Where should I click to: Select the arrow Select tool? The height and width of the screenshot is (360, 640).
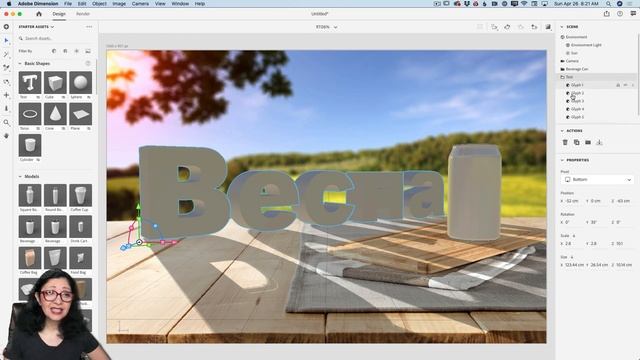(x=6, y=40)
